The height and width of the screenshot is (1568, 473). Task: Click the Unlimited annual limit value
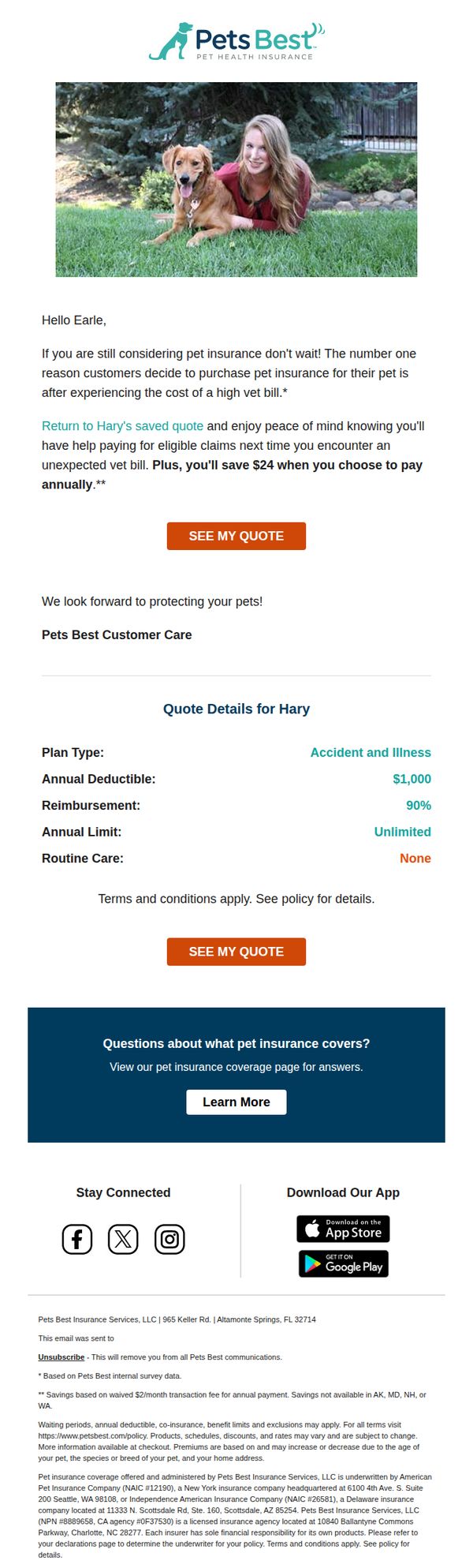pyautogui.click(x=402, y=832)
